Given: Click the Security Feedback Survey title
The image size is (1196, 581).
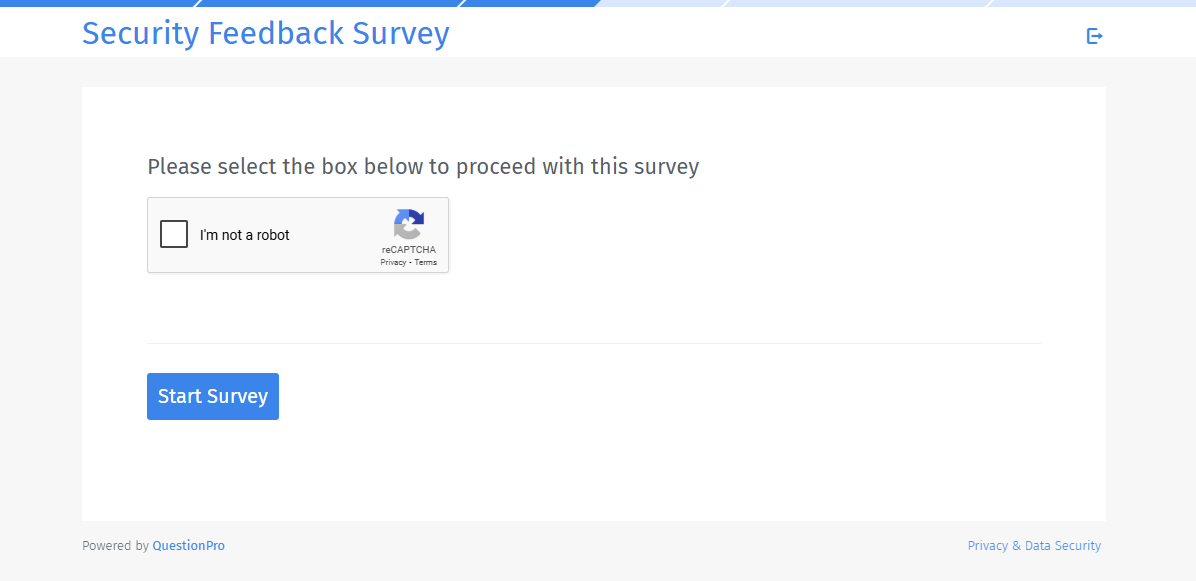Looking at the screenshot, I should tap(265, 33).
